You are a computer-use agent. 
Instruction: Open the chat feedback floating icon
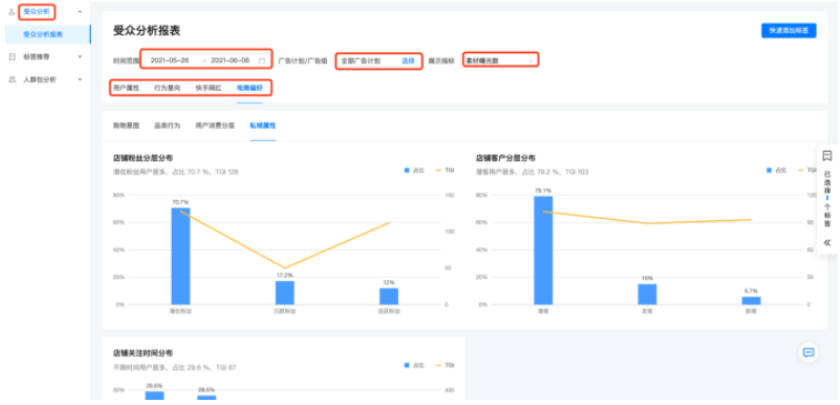808,352
